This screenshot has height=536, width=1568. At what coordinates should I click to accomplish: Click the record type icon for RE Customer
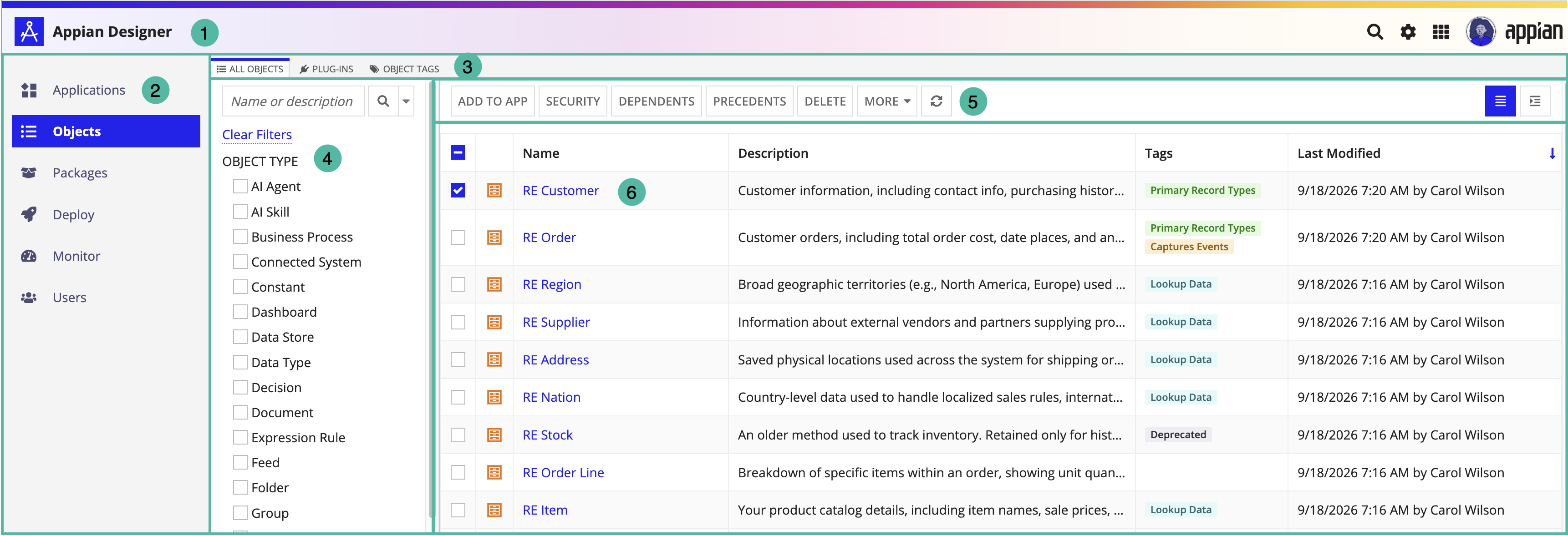coord(494,191)
